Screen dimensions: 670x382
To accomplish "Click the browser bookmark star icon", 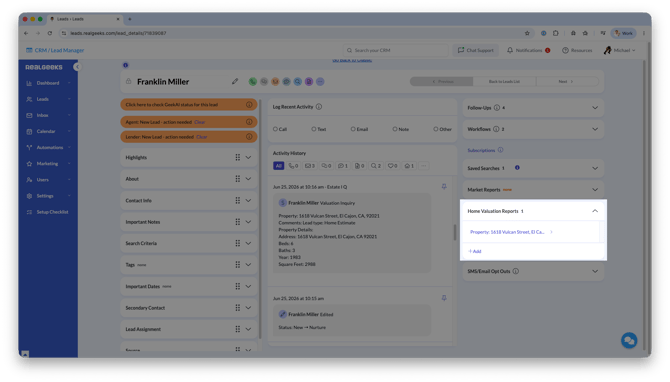I will pyautogui.click(x=527, y=33).
